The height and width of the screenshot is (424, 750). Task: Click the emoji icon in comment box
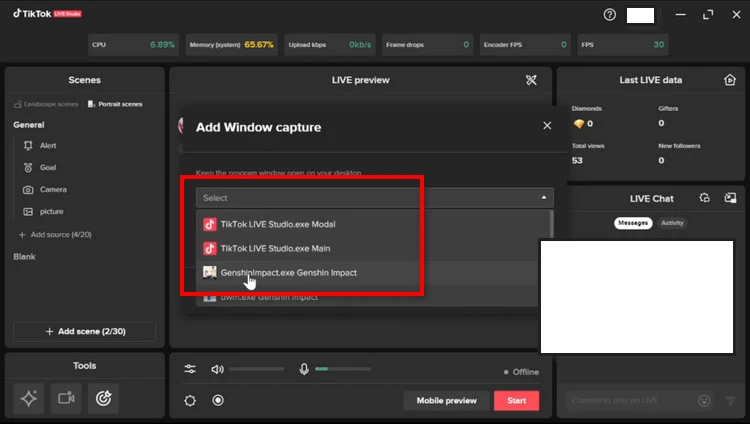coord(704,401)
